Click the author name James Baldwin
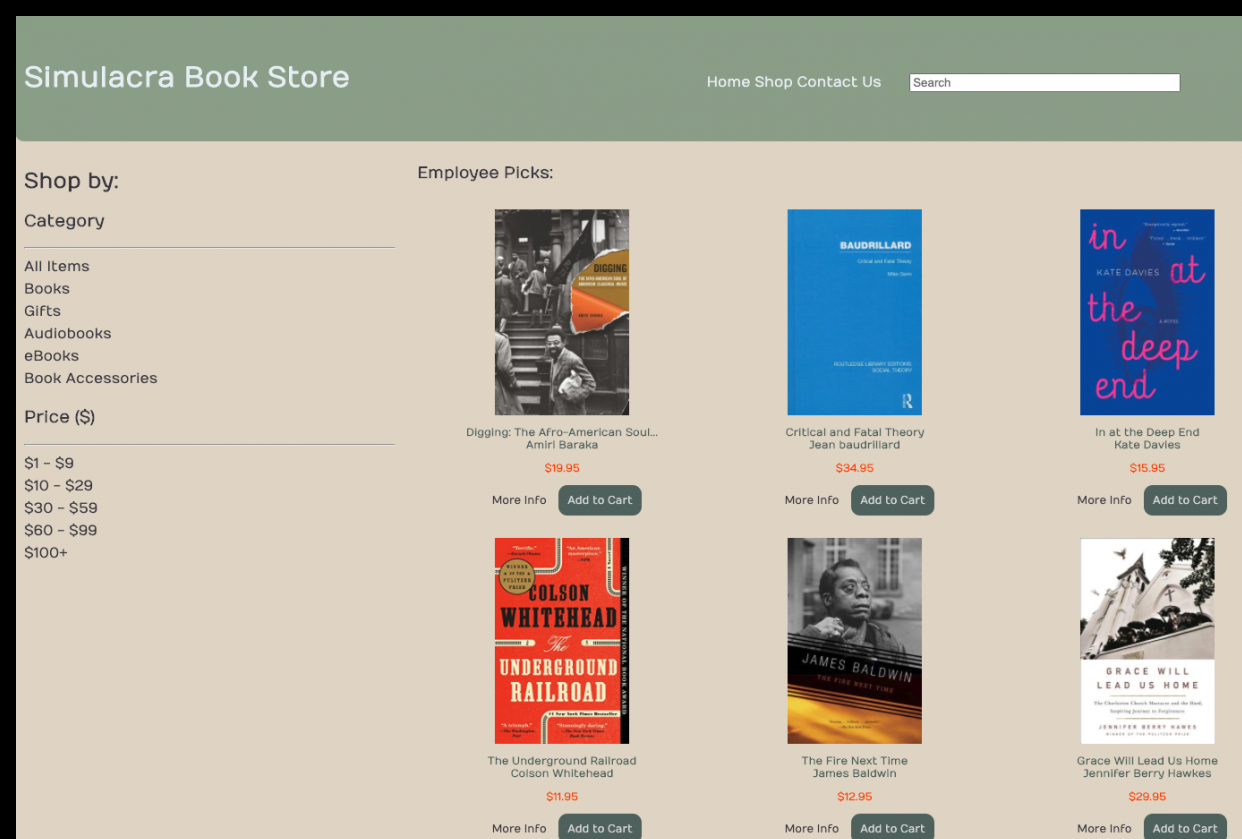The height and width of the screenshot is (839, 1242). point(855,773)
